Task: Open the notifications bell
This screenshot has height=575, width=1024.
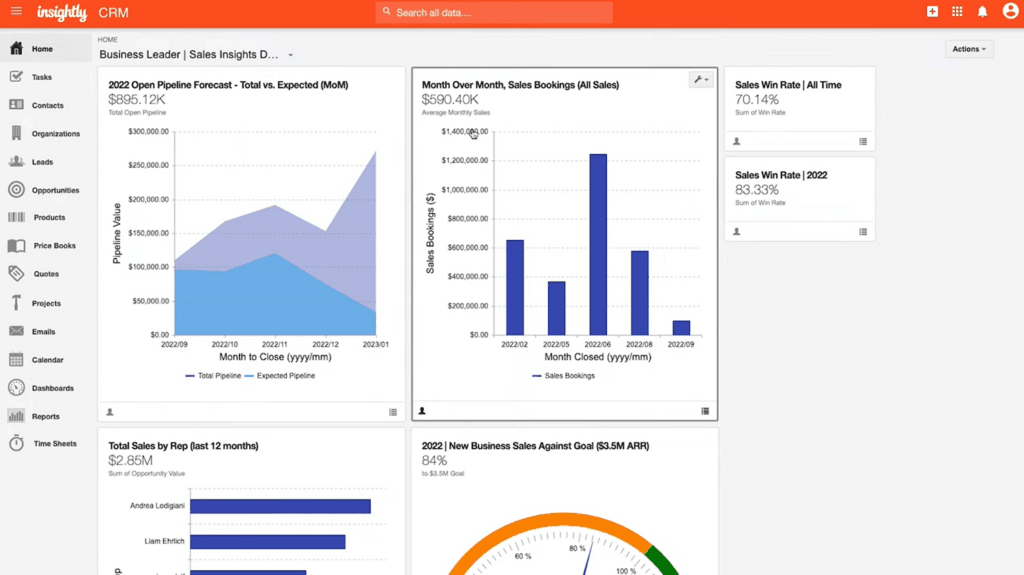Action: [982, 12]
